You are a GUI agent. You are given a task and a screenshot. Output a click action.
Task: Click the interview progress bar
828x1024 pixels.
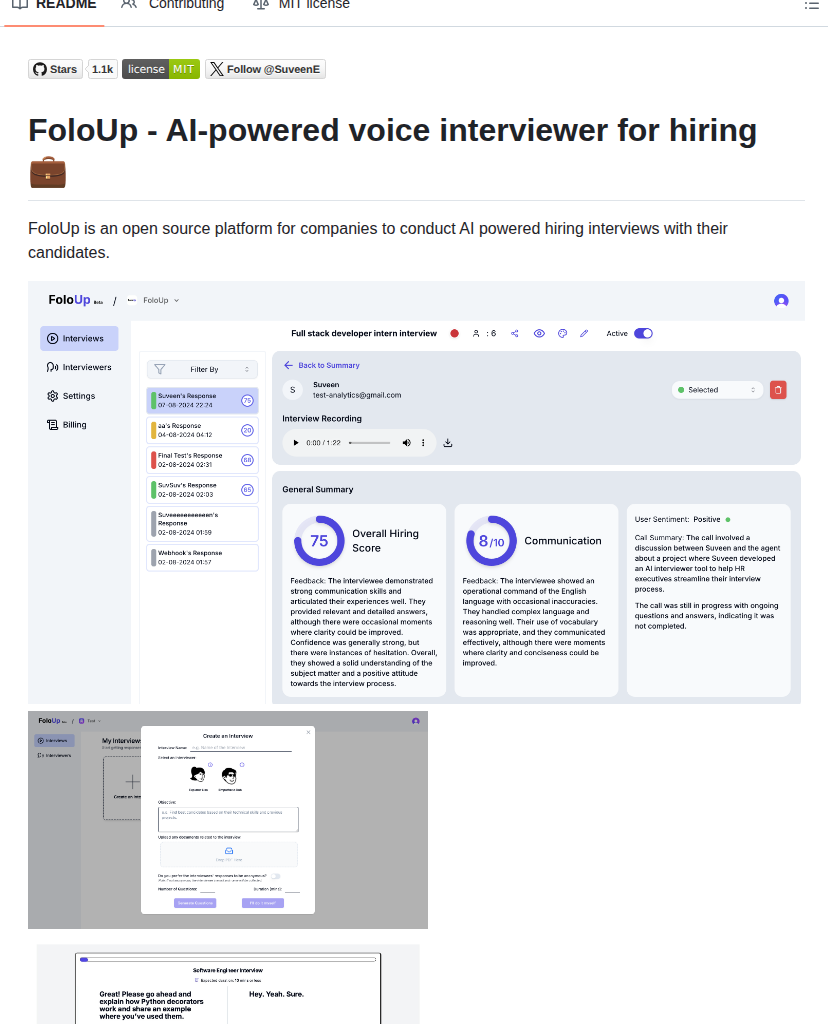coord(228,959)
